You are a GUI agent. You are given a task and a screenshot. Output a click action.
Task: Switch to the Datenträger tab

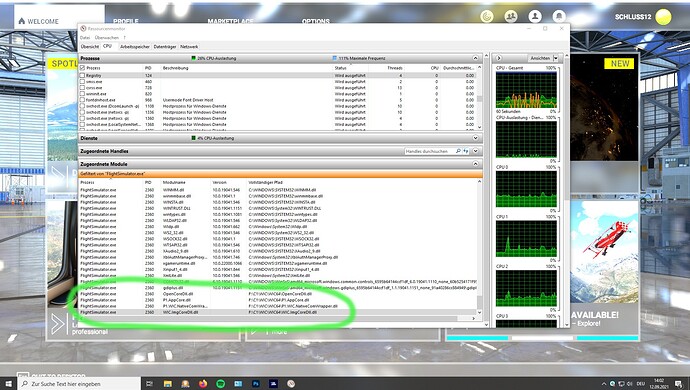pyautogui.click(x=165, y=47)
